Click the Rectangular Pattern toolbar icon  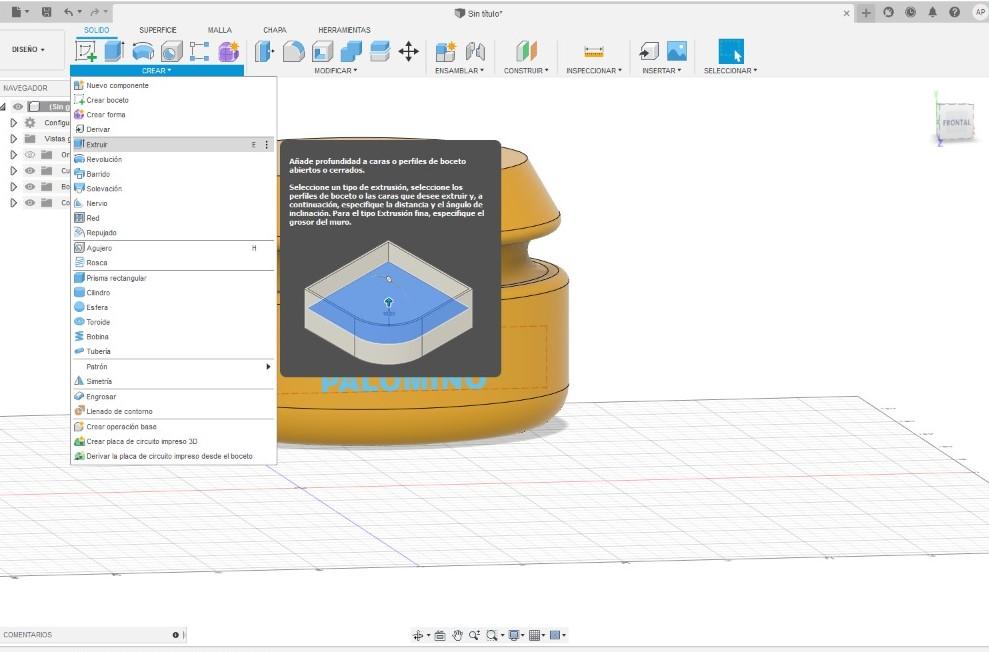click(x=199, y=51)
